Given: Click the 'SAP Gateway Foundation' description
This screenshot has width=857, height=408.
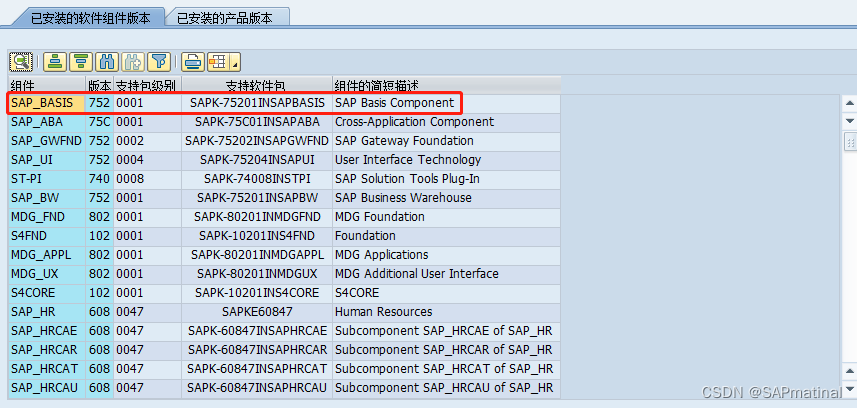Looking at the screenshot, I should pyautogui.click(x=404, y=141).
